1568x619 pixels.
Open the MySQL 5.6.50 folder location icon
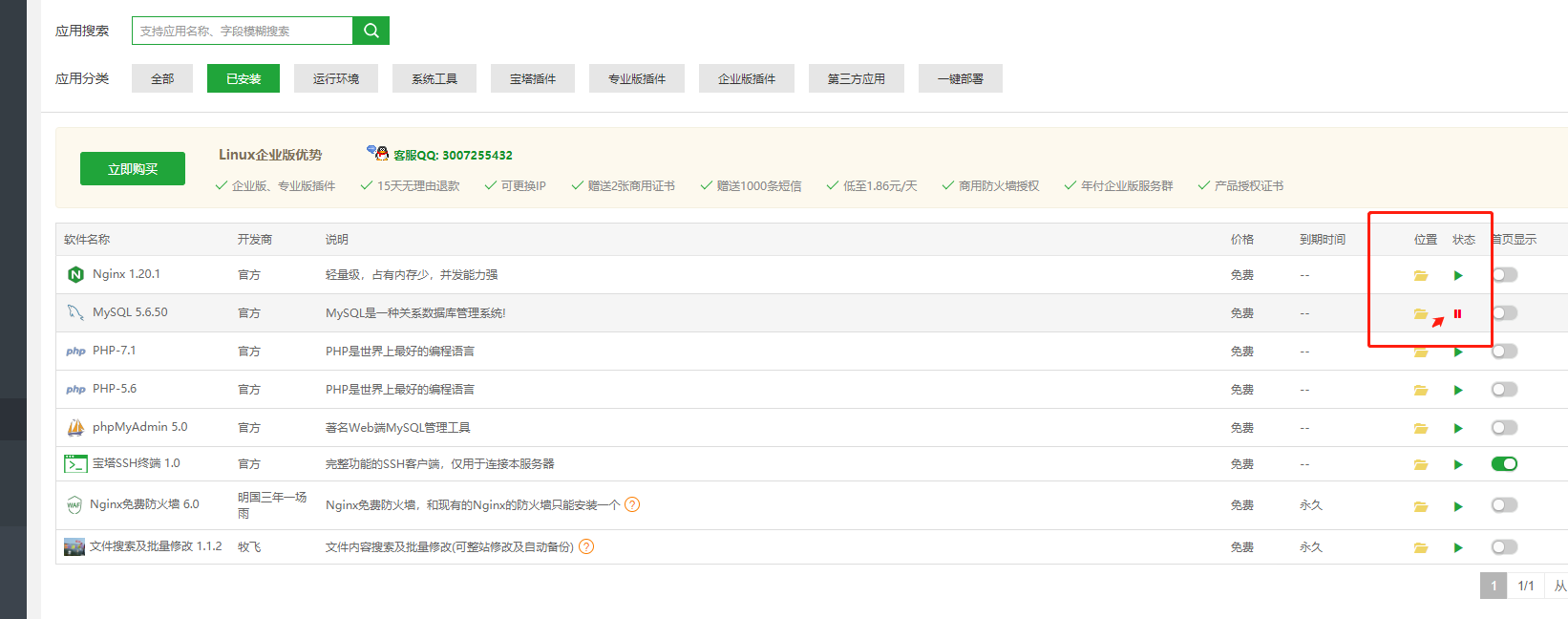1421,313
